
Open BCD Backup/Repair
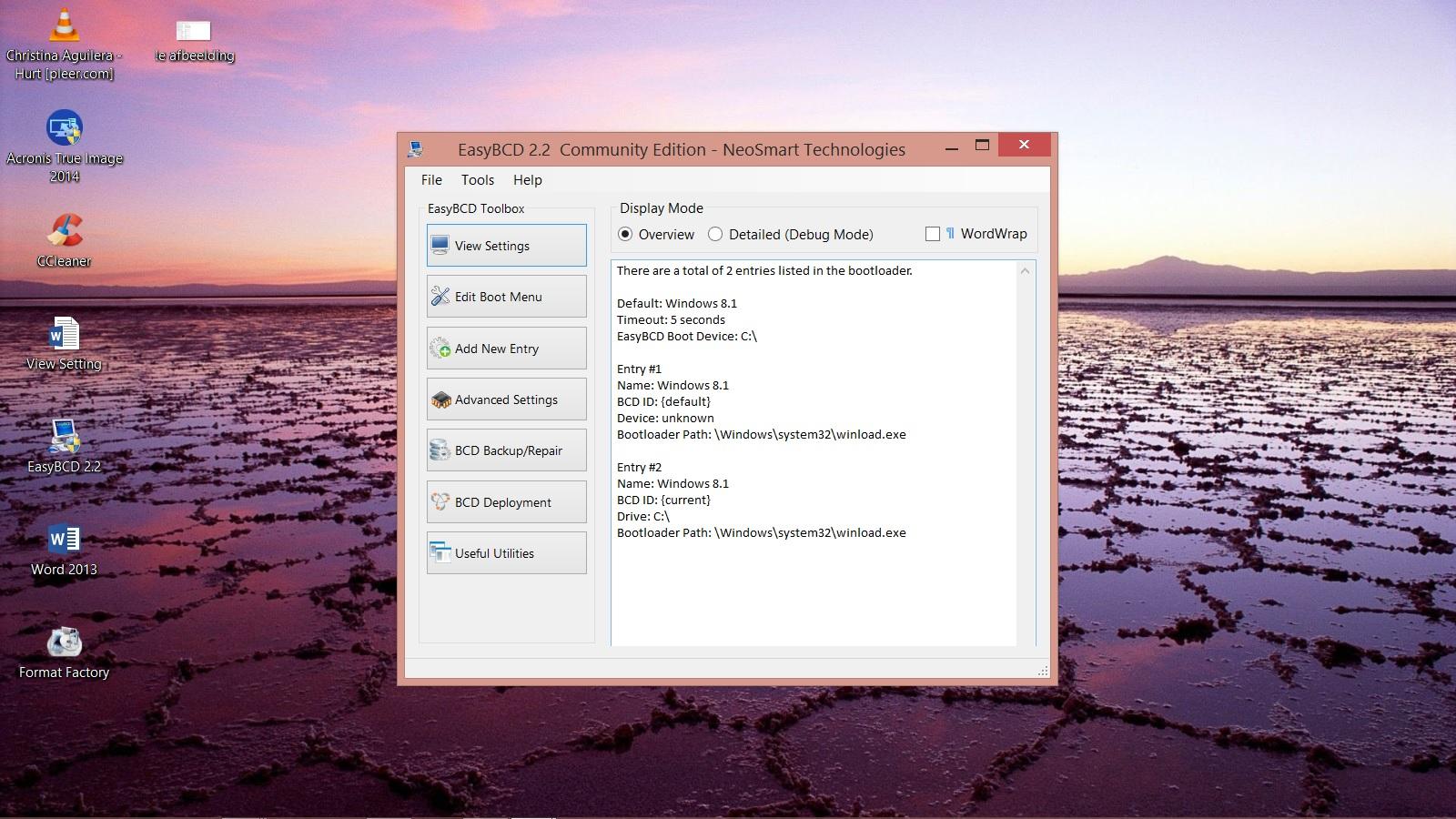pyautogui.click(x=507, y=450)
